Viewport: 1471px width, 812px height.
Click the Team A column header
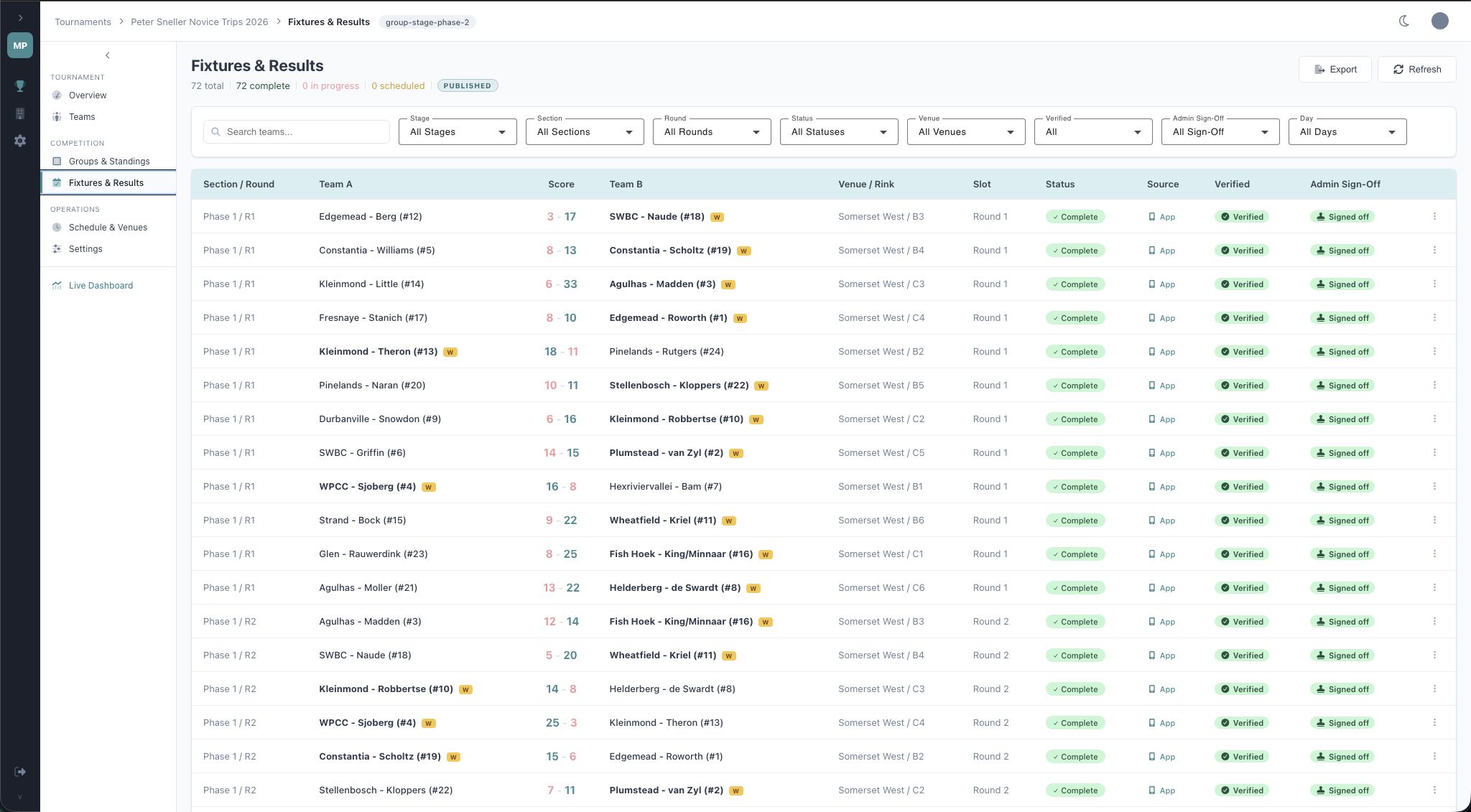click(335, 185)
